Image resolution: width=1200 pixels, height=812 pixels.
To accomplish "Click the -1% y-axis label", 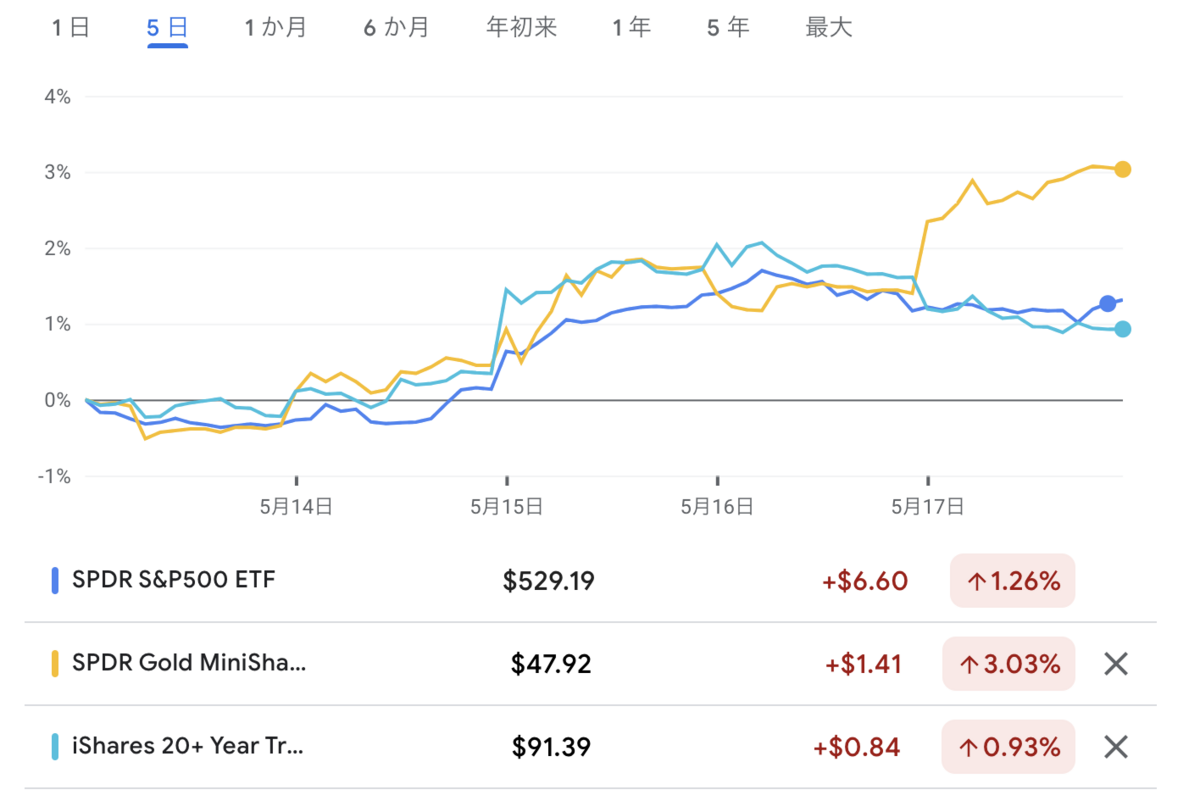I will pyautogui.click(x=53, y=476).
